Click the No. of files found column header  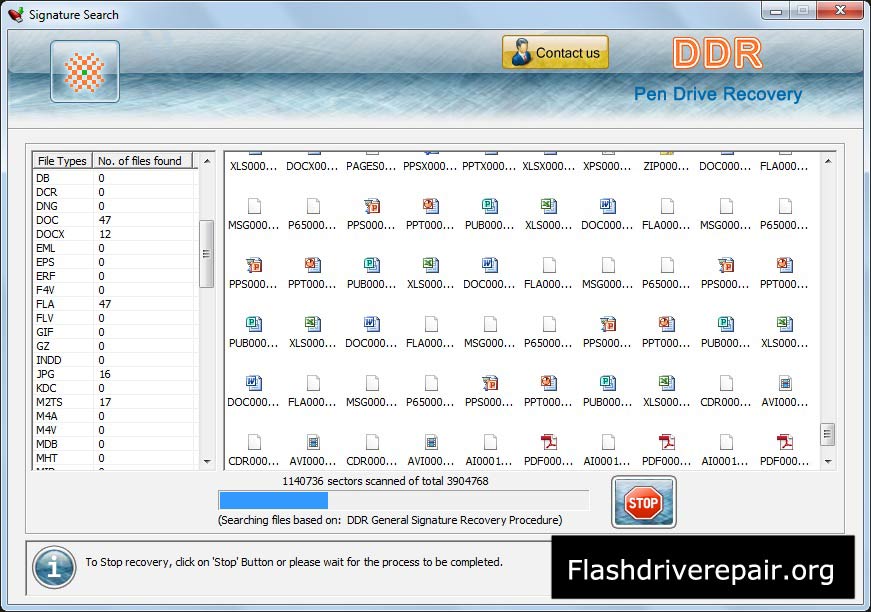pos(142,160)
